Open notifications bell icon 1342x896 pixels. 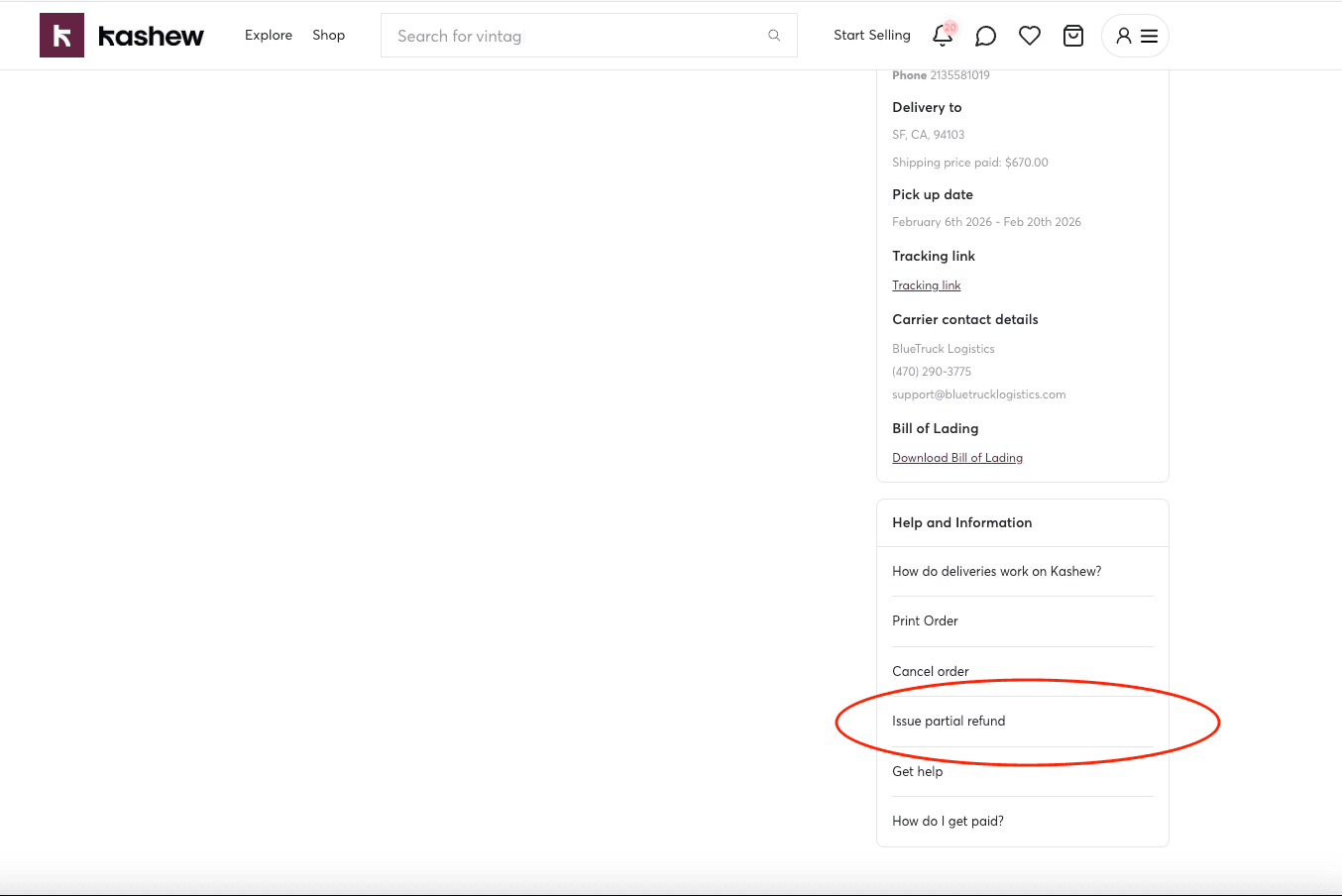[x=943, y=36]
